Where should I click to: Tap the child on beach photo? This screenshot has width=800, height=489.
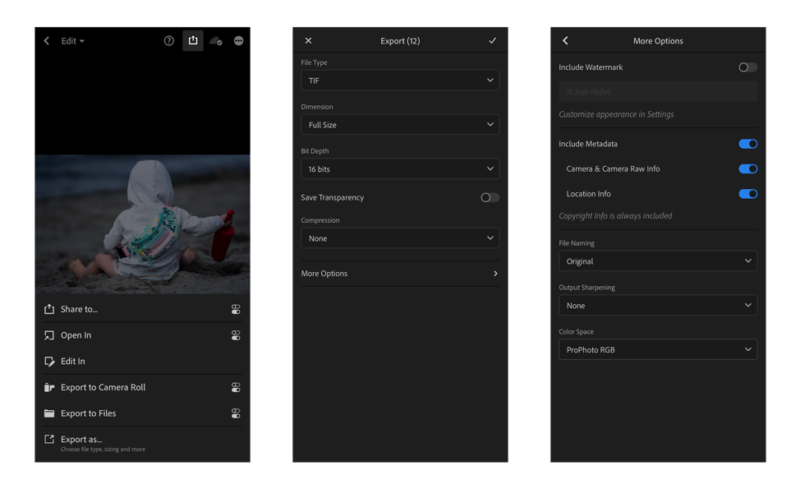[x=142, y=224]
